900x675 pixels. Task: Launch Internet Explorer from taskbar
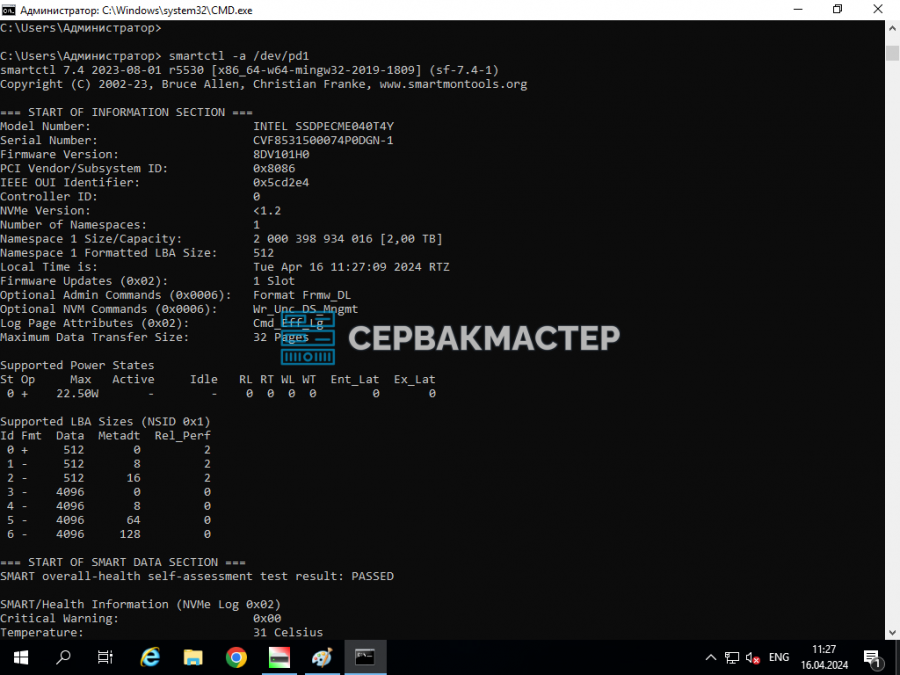pos(150,657)
